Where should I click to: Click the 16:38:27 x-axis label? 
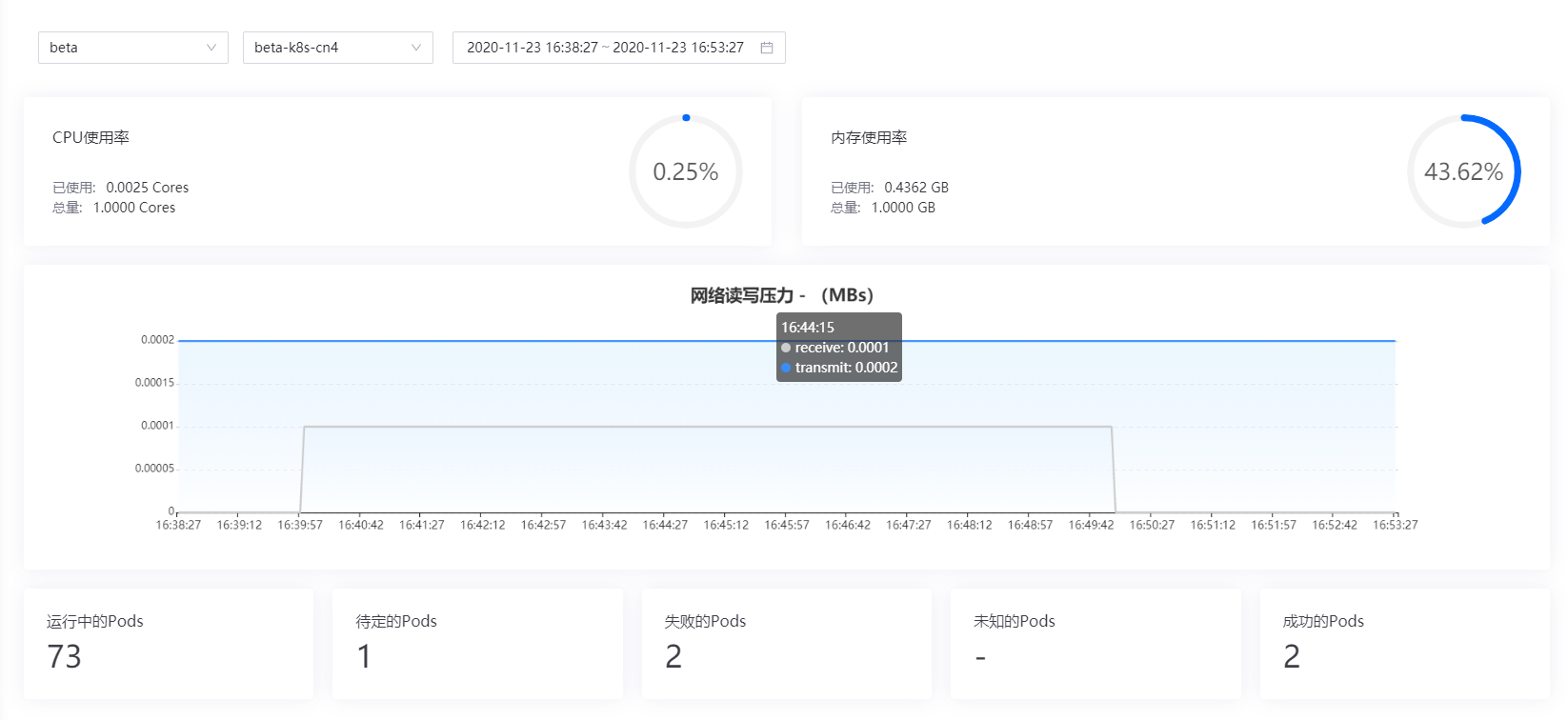pos(178,525)
